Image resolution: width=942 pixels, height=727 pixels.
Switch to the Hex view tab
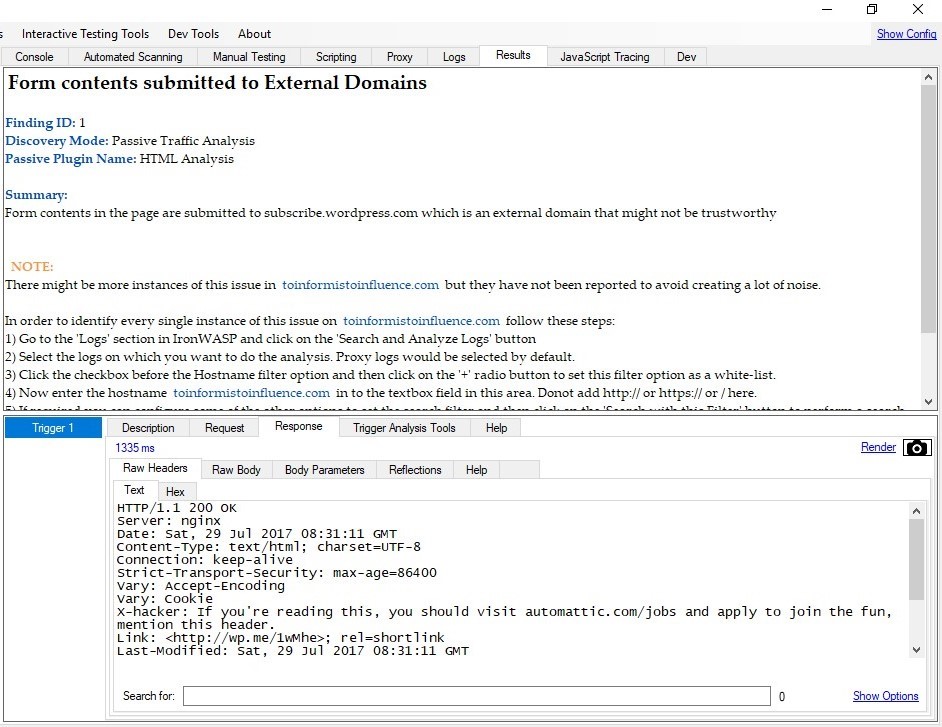(x=175, y=492)
